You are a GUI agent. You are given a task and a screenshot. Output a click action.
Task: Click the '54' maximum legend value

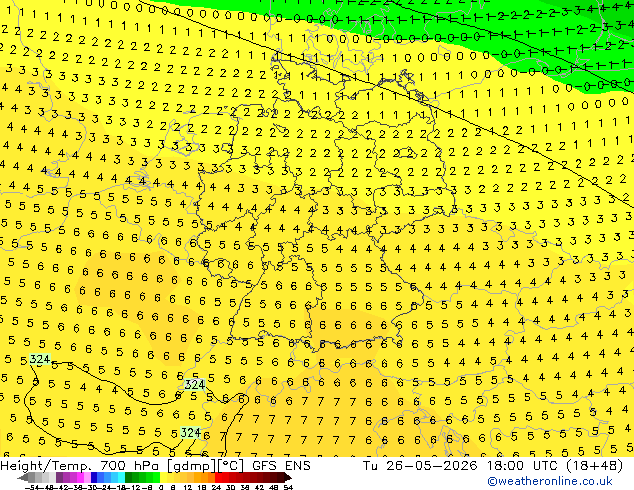[x=288, y=487]
